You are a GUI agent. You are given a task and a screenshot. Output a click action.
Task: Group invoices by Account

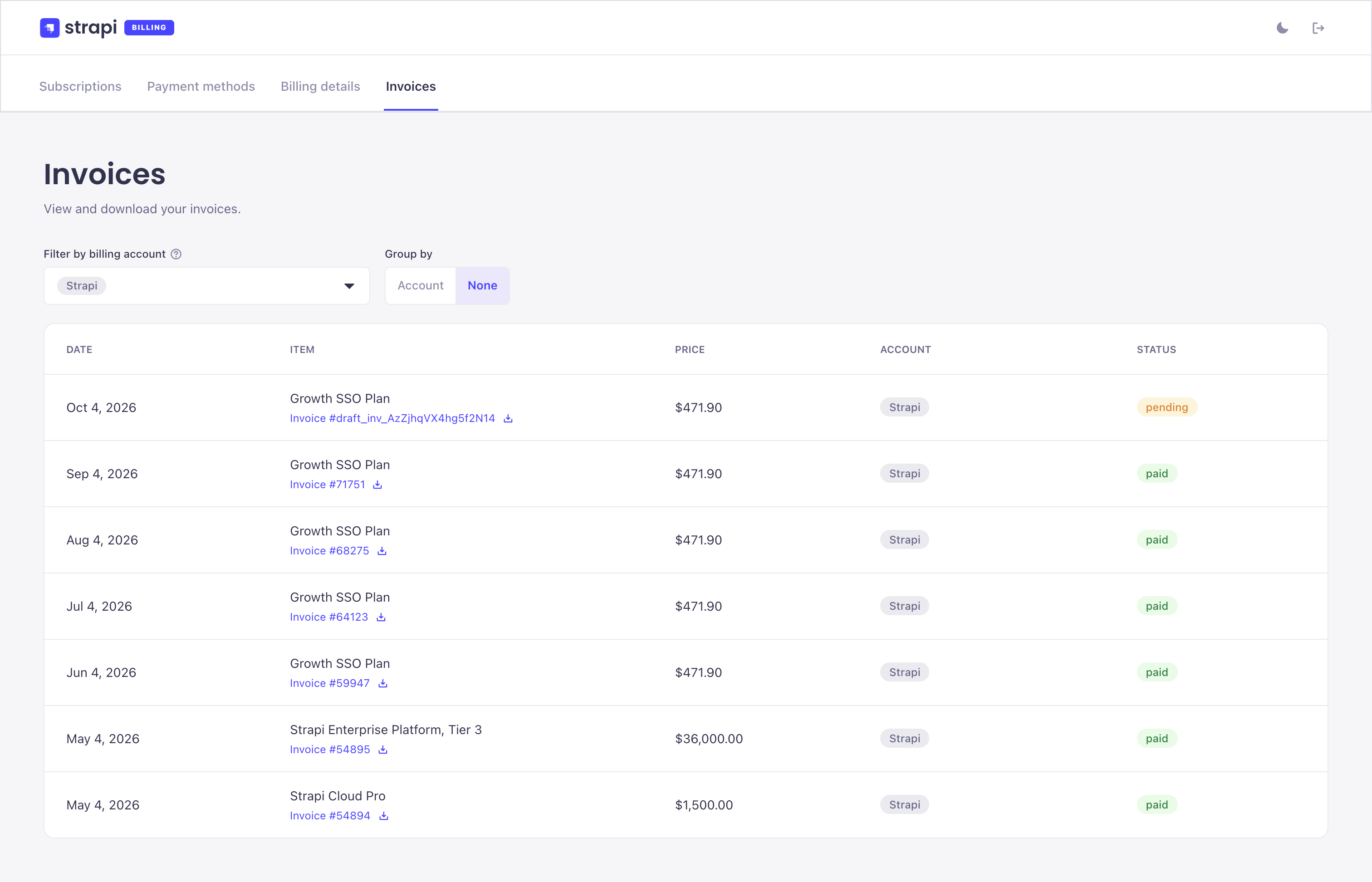(420, 285)
